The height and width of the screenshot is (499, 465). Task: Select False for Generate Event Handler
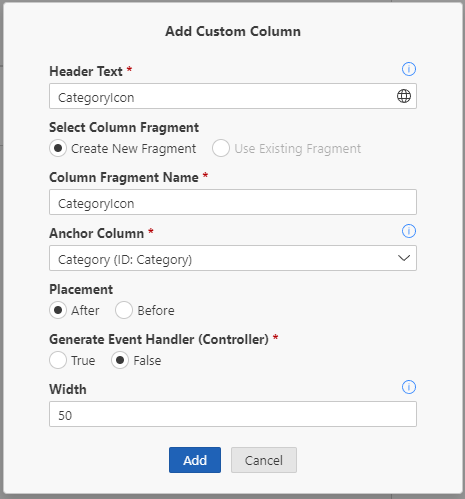pyautogui.click(x=120, y=360)
